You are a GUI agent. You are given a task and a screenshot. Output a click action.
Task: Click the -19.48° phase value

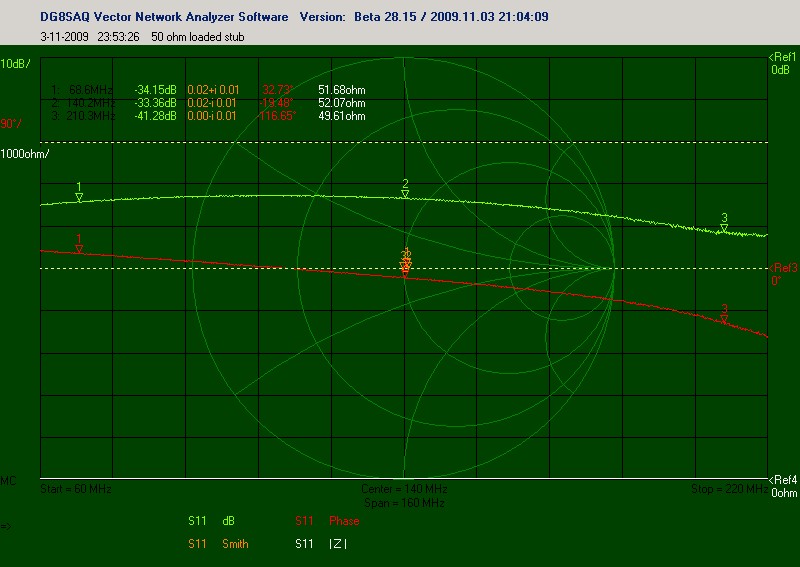click(276, 103)
